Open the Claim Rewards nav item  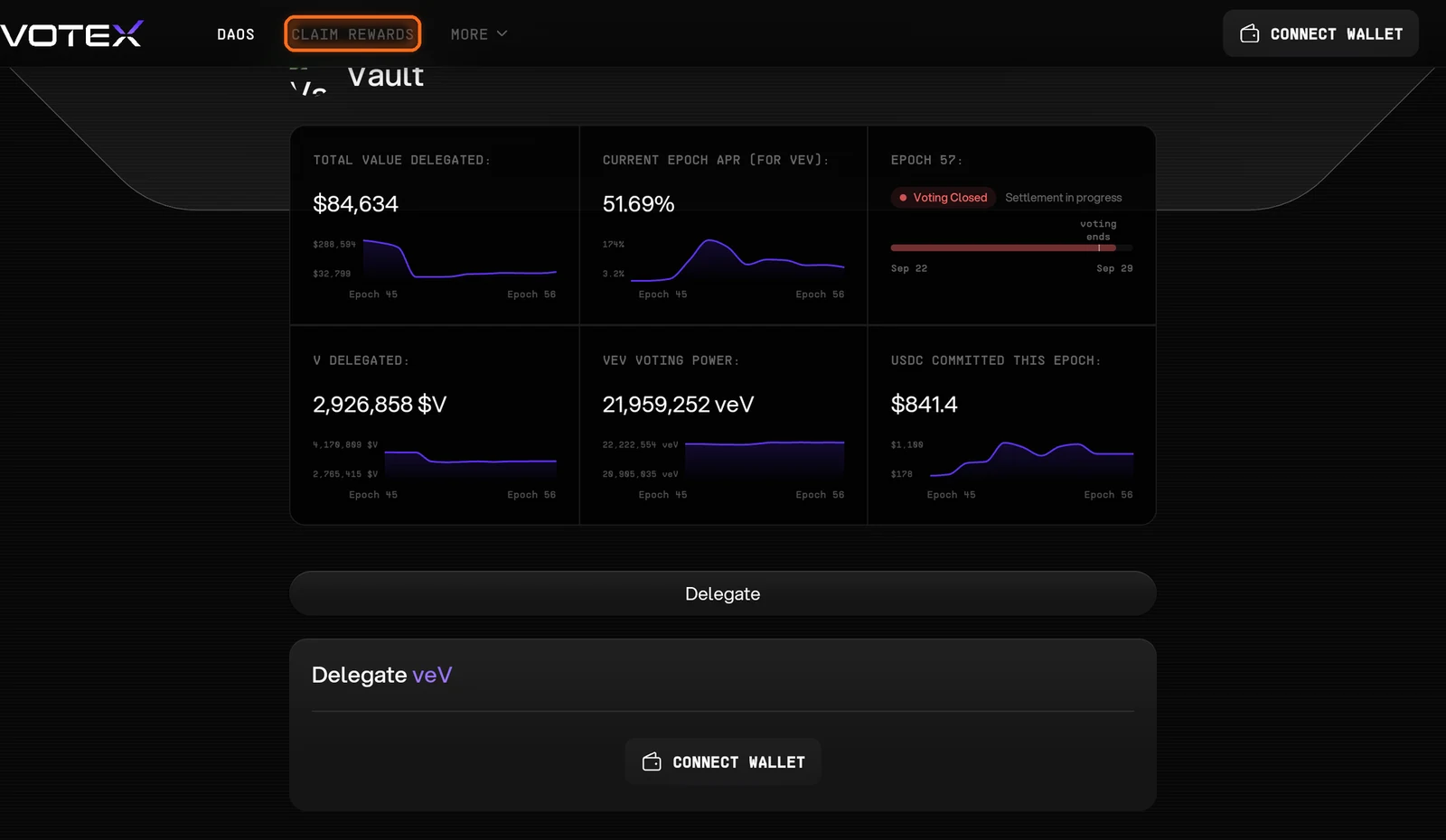[352, 34]
